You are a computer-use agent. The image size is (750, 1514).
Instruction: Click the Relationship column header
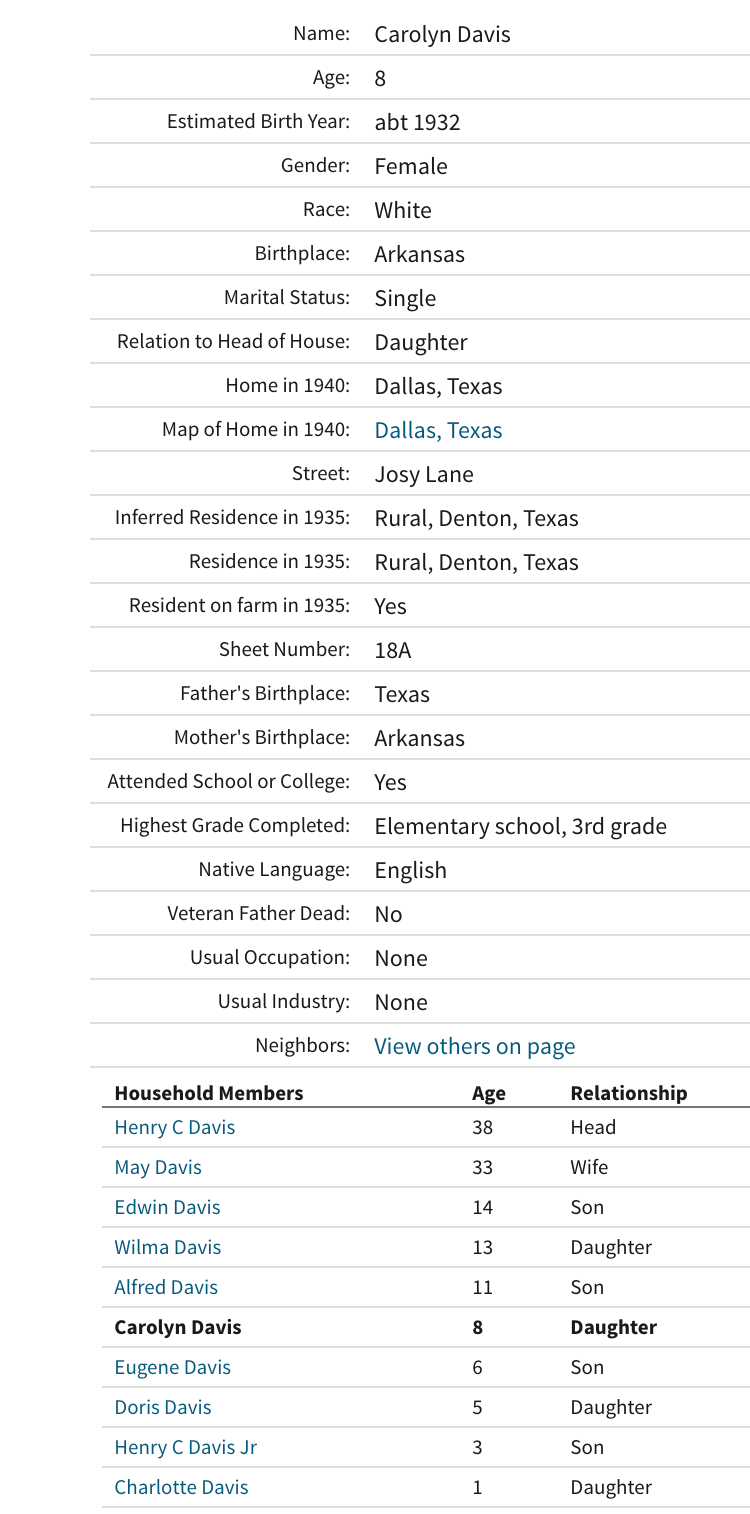(x=629, y=1093)
